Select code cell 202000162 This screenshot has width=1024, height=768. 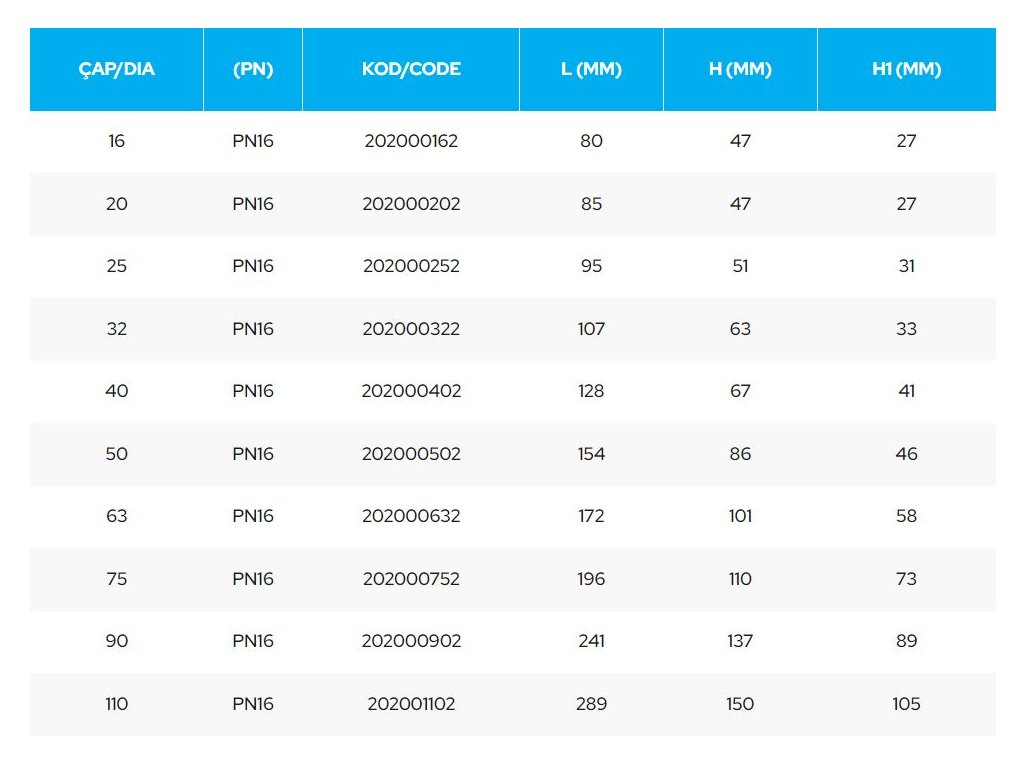coord(411,141)
